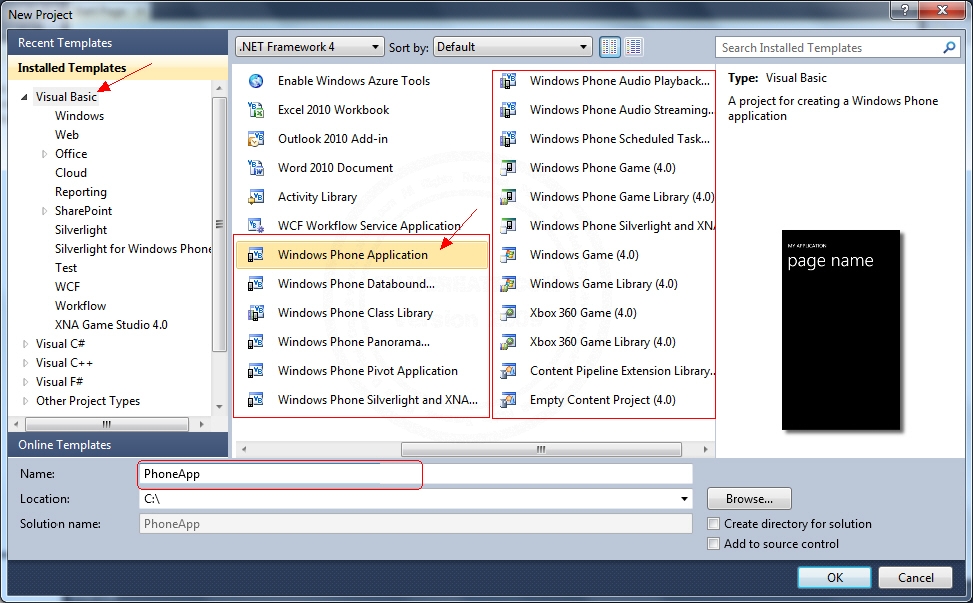The image size is (973, 603).
Task: Click the Windows Phone Audio Playback icon
Action: (x=508, y=81)
